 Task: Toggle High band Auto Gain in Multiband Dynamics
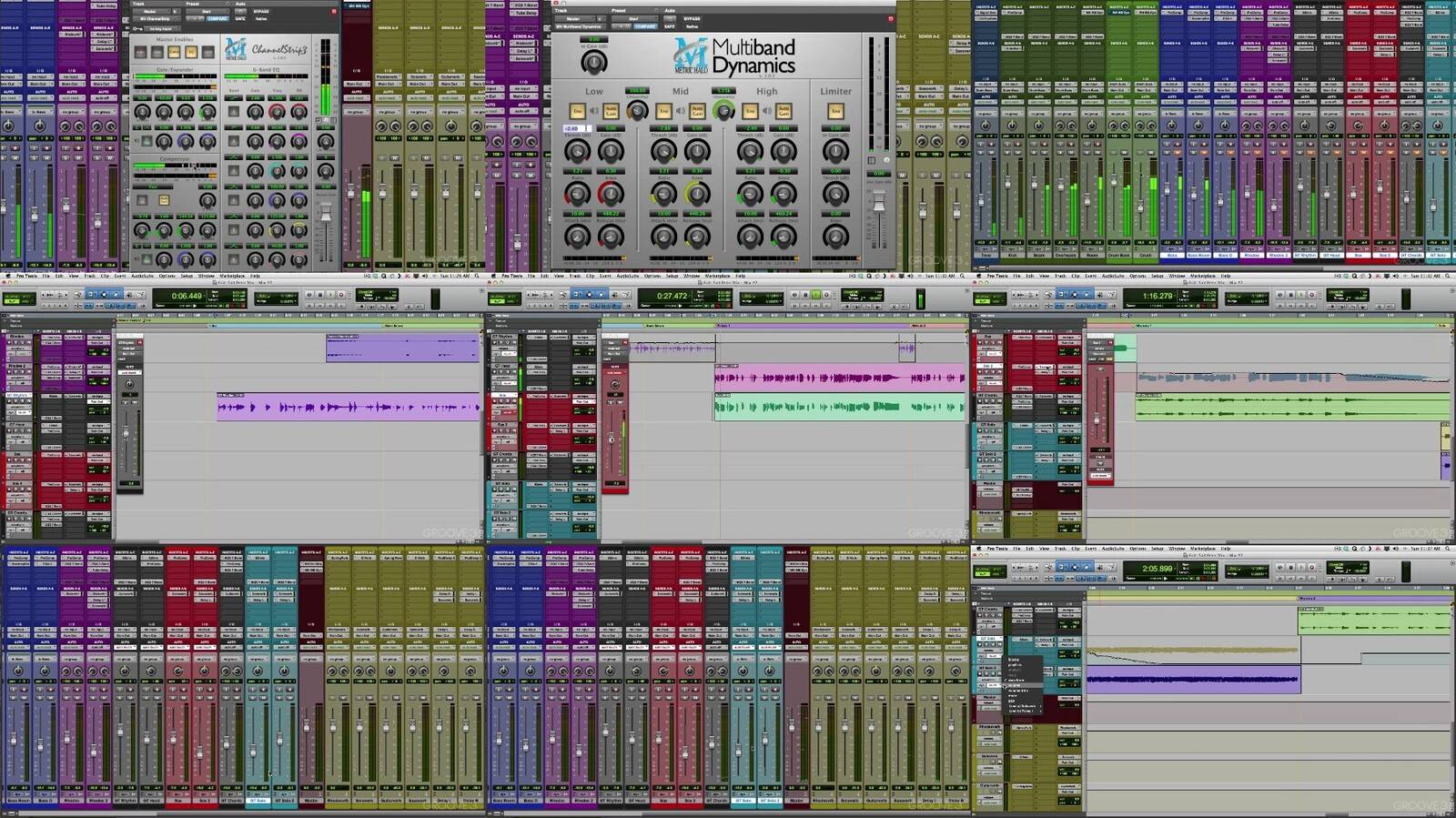tap(784, 111)
